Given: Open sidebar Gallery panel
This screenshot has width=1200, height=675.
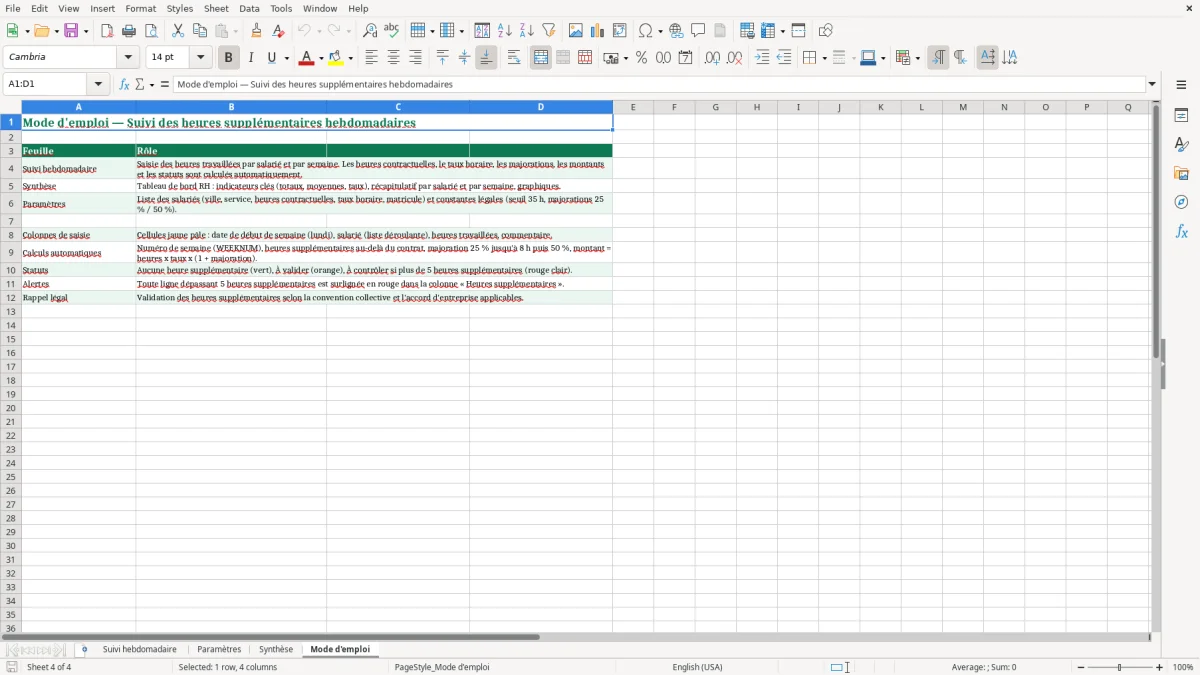Looking at the screenshot, I should 1181,174.
